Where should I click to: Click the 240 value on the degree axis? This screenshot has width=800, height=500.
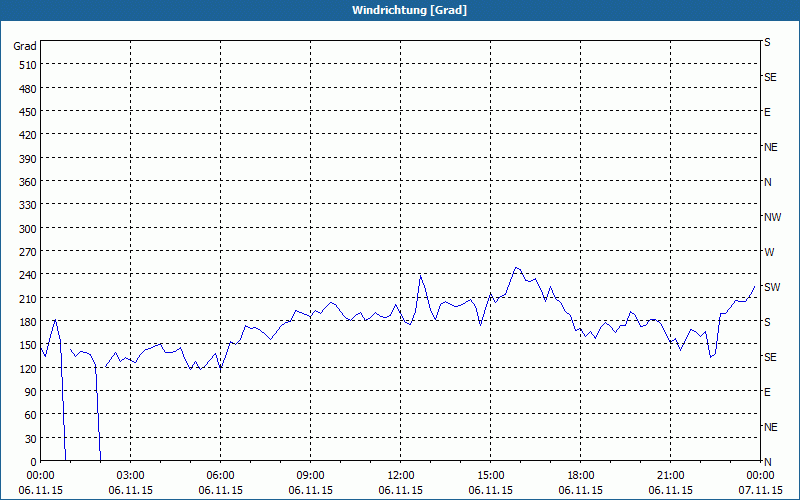[28, 276]
